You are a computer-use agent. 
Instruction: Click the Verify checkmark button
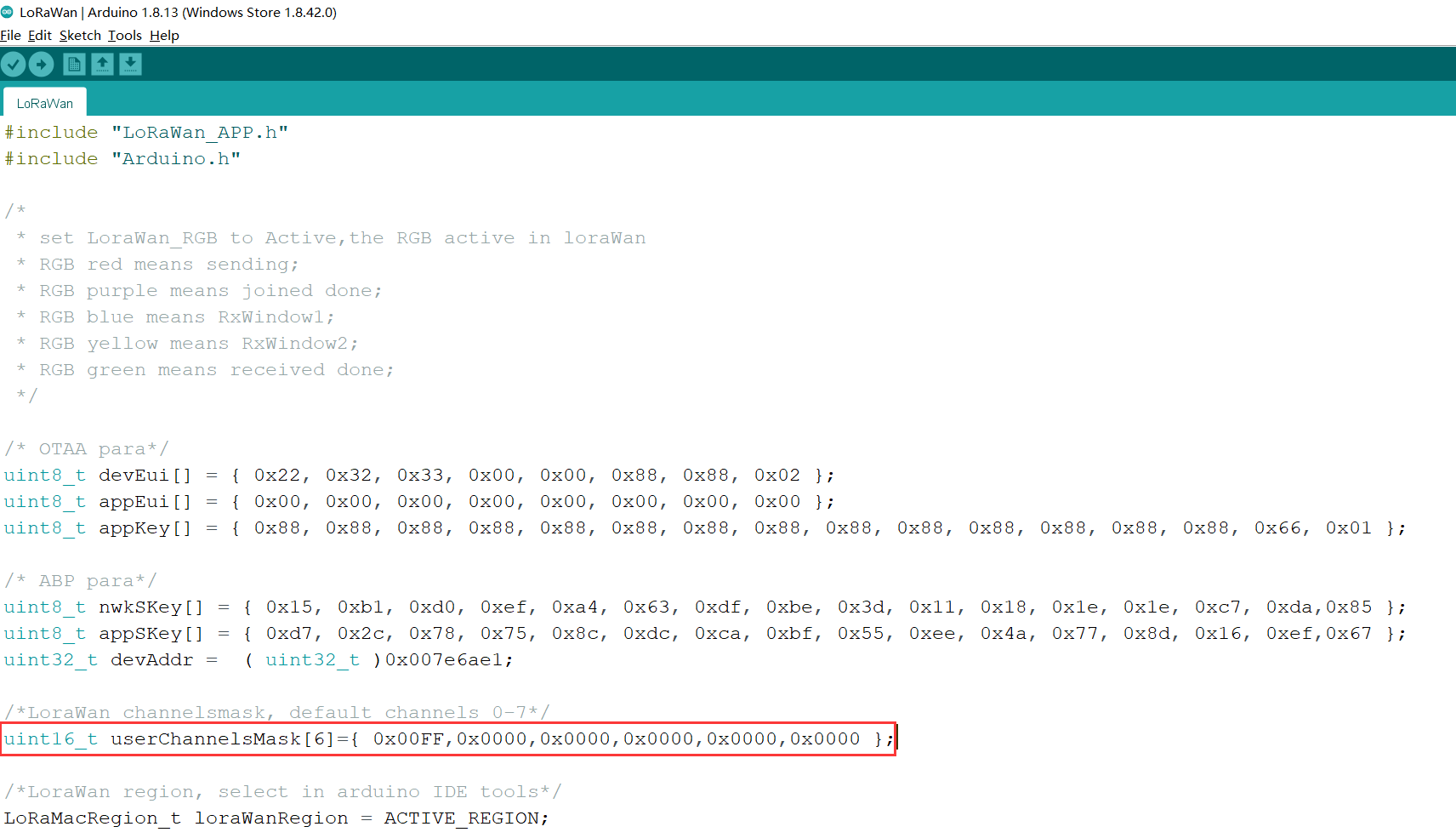click(x=14, y=65)
